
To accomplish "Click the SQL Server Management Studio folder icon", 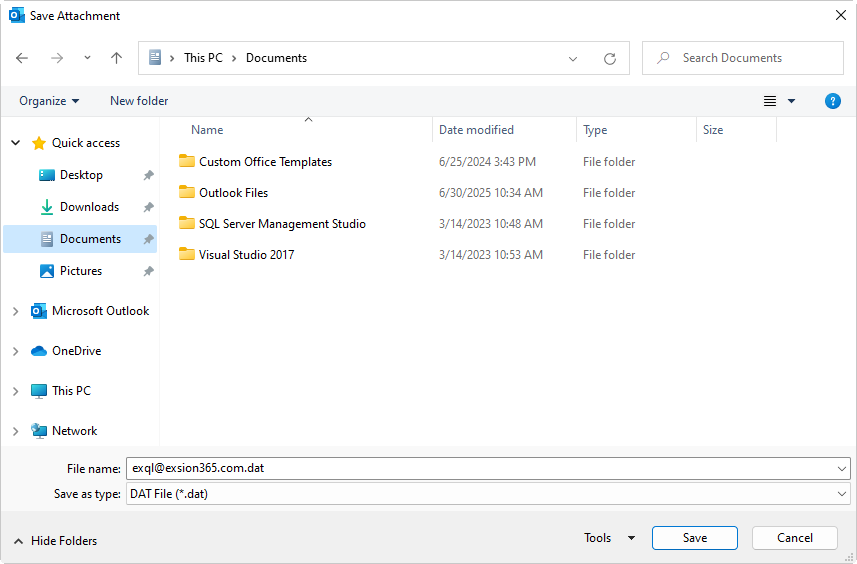I will [187, 223].
